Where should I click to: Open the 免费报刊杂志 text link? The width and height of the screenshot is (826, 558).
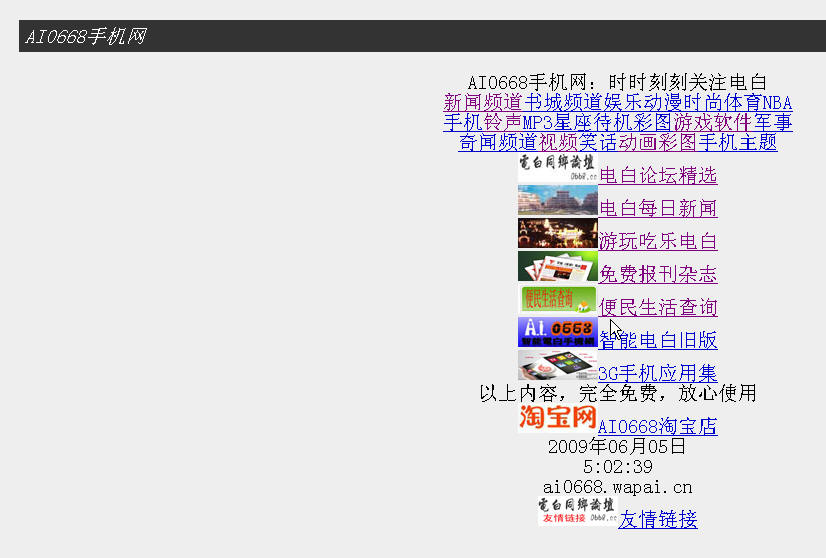click(x=658, y=275)
